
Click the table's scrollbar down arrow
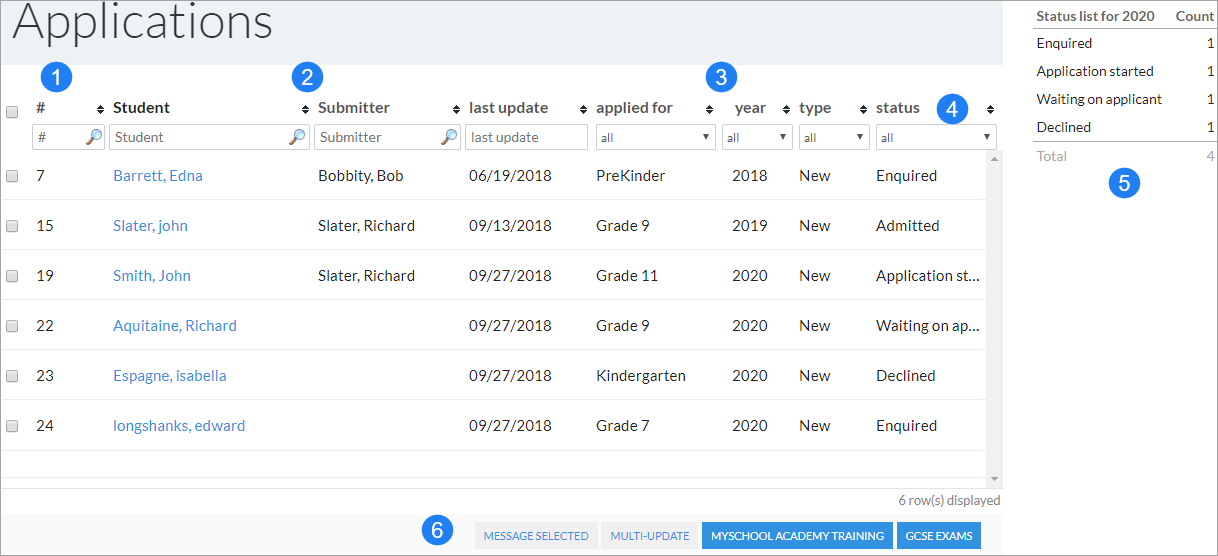click(x=994, y=479)
